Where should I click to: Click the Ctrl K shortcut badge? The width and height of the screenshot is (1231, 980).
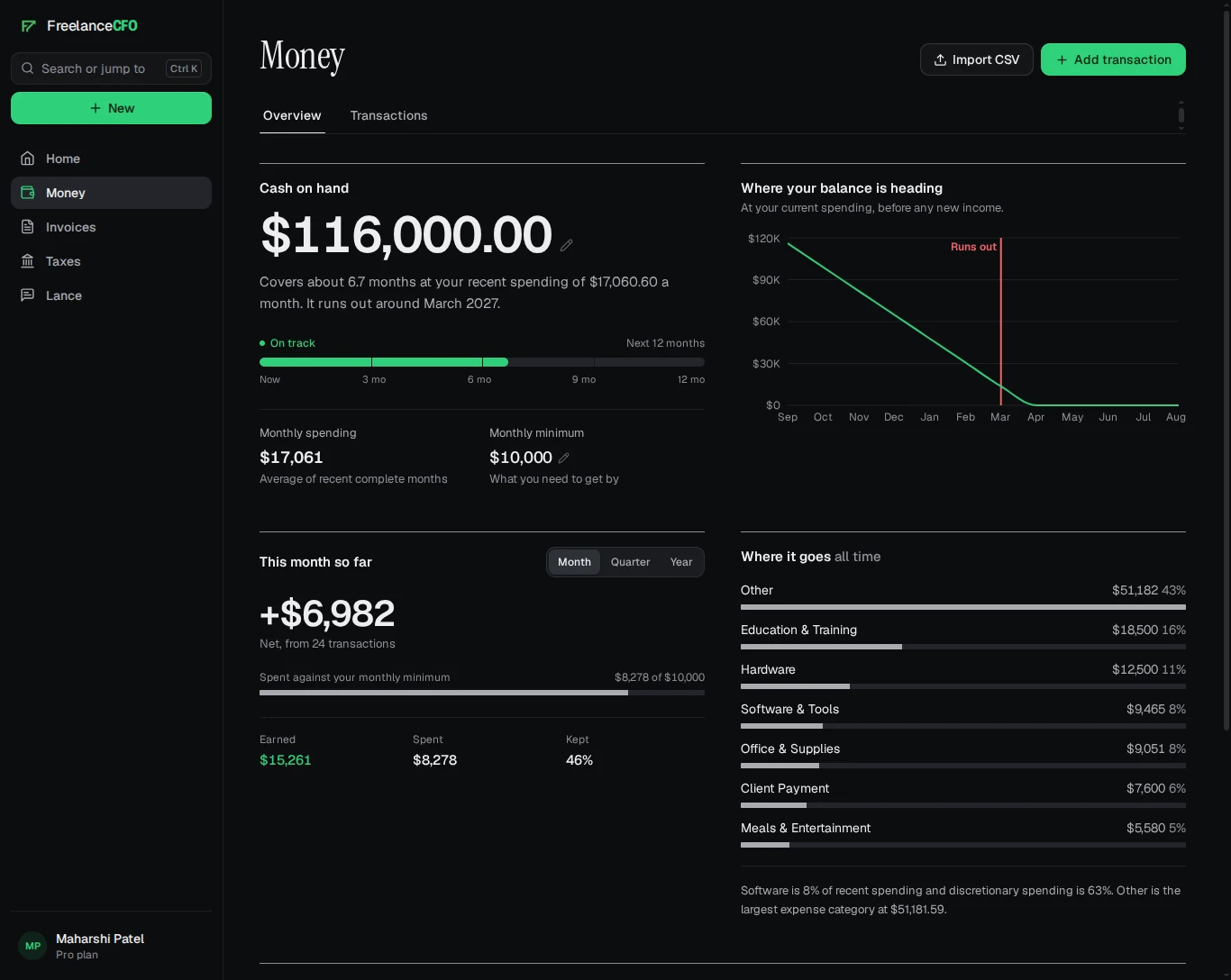(x=184, y=68)
